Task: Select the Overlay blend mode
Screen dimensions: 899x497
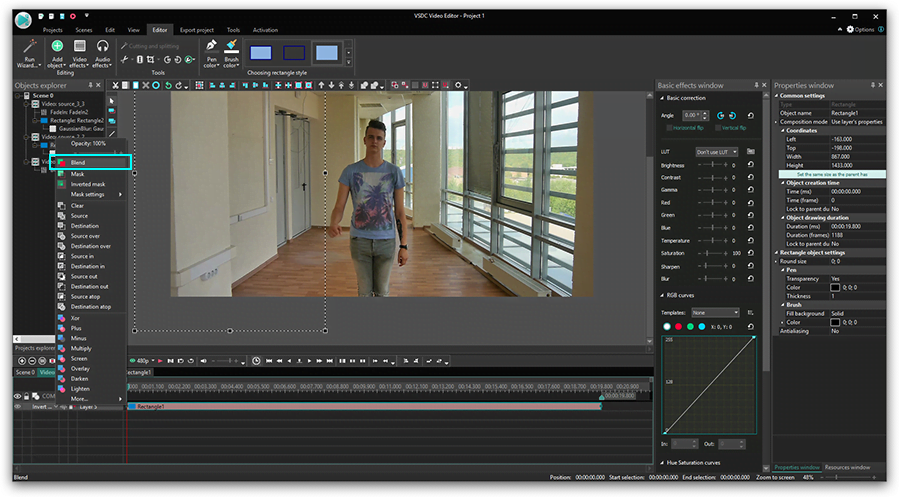Action: tap(80, 369)
